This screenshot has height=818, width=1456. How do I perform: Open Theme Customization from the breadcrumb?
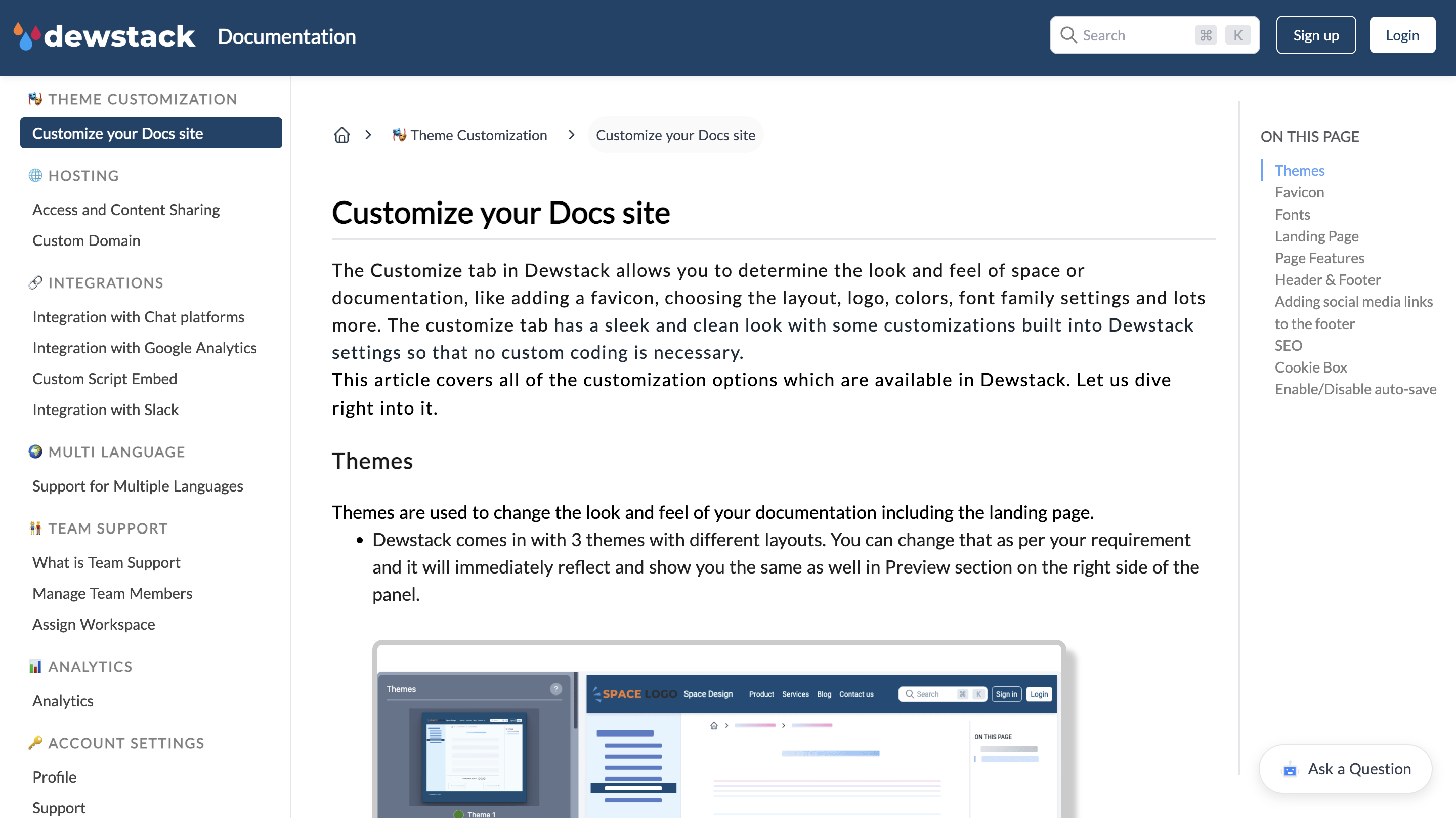coord(478,135)
